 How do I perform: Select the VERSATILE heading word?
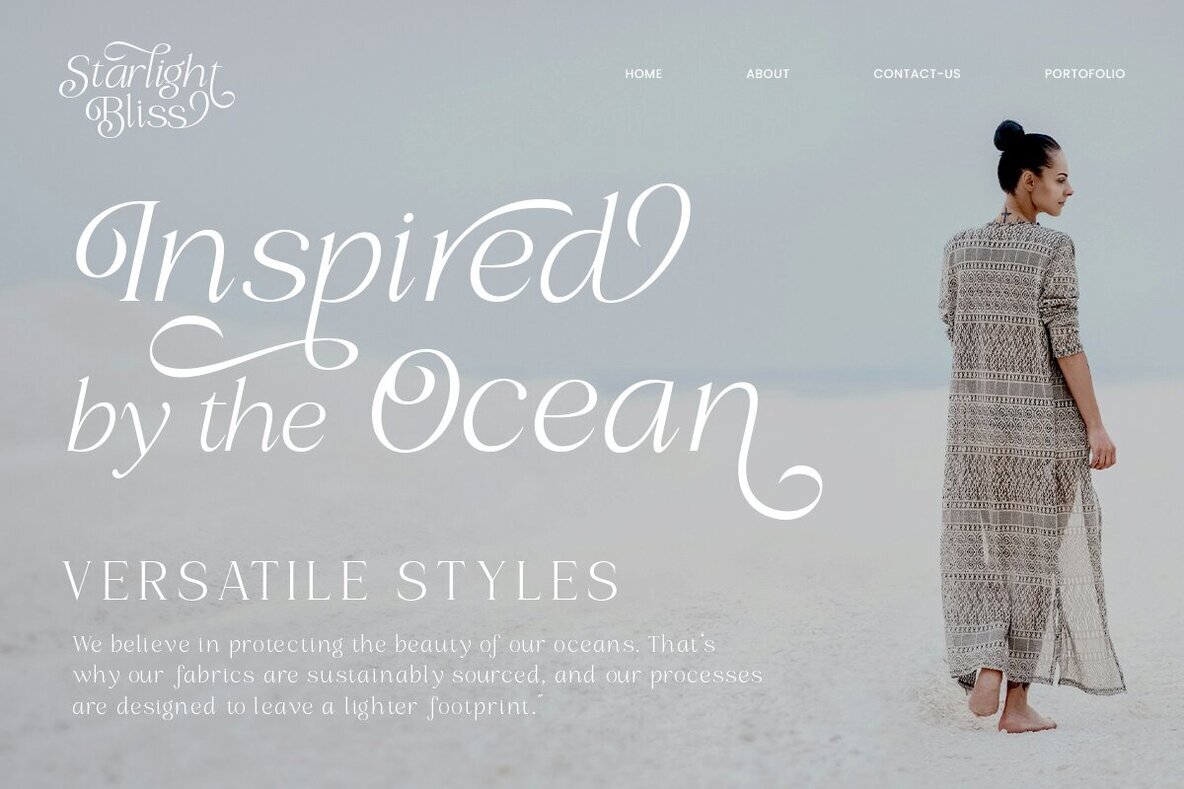[x=215, y=581]
